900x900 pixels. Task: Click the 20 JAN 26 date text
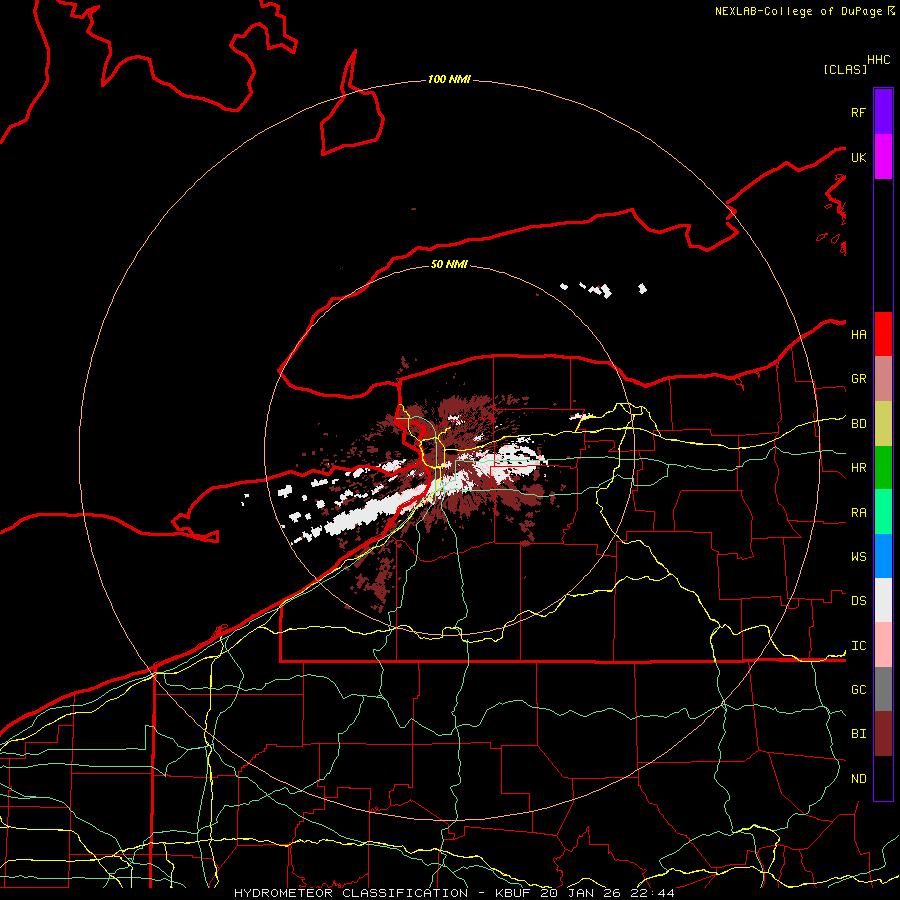click(x=580, y=893)
